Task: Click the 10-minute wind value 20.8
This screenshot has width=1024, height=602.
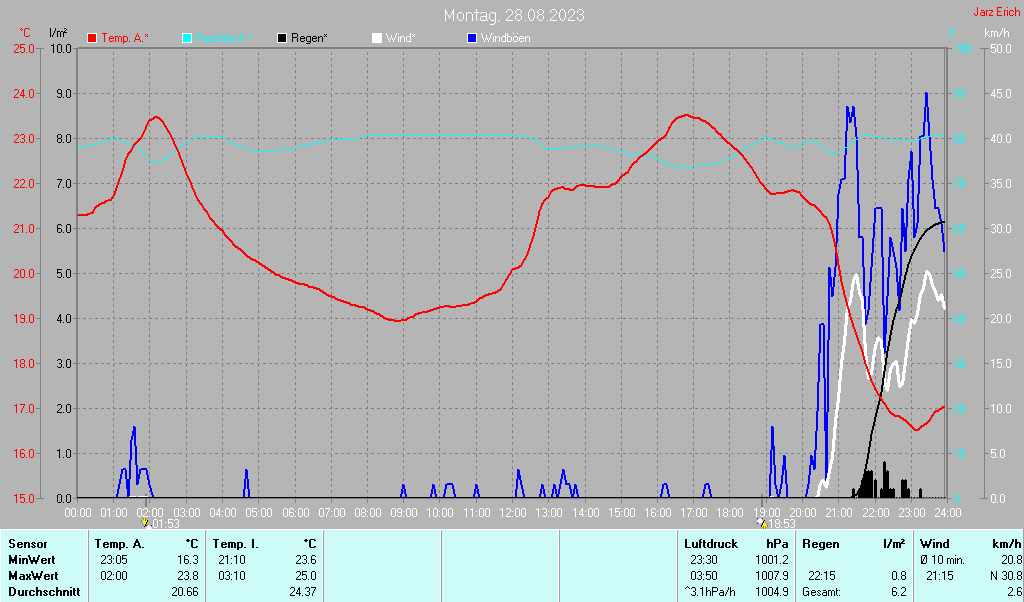Action: [x=1012, y=560]
